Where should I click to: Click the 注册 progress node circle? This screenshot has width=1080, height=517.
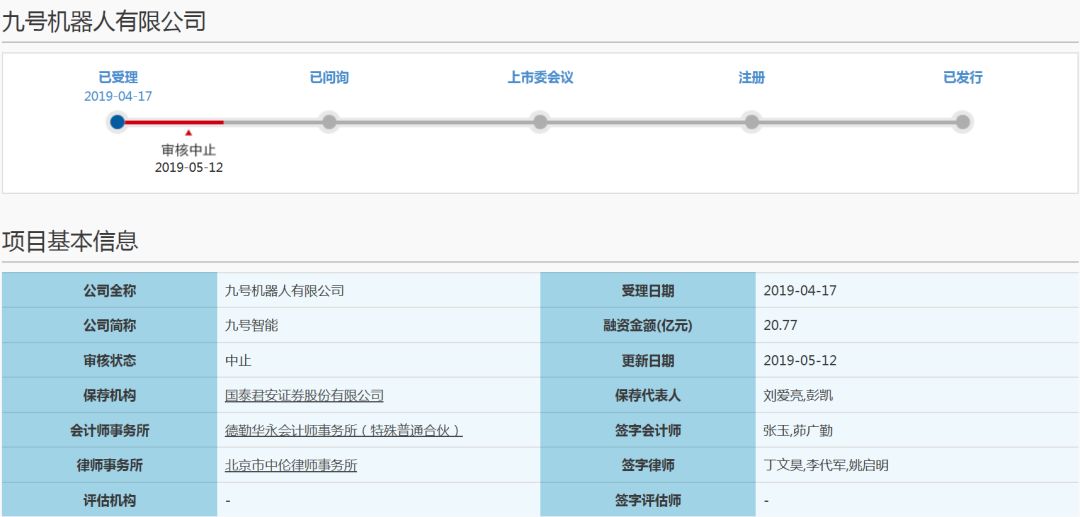[751, 122]
